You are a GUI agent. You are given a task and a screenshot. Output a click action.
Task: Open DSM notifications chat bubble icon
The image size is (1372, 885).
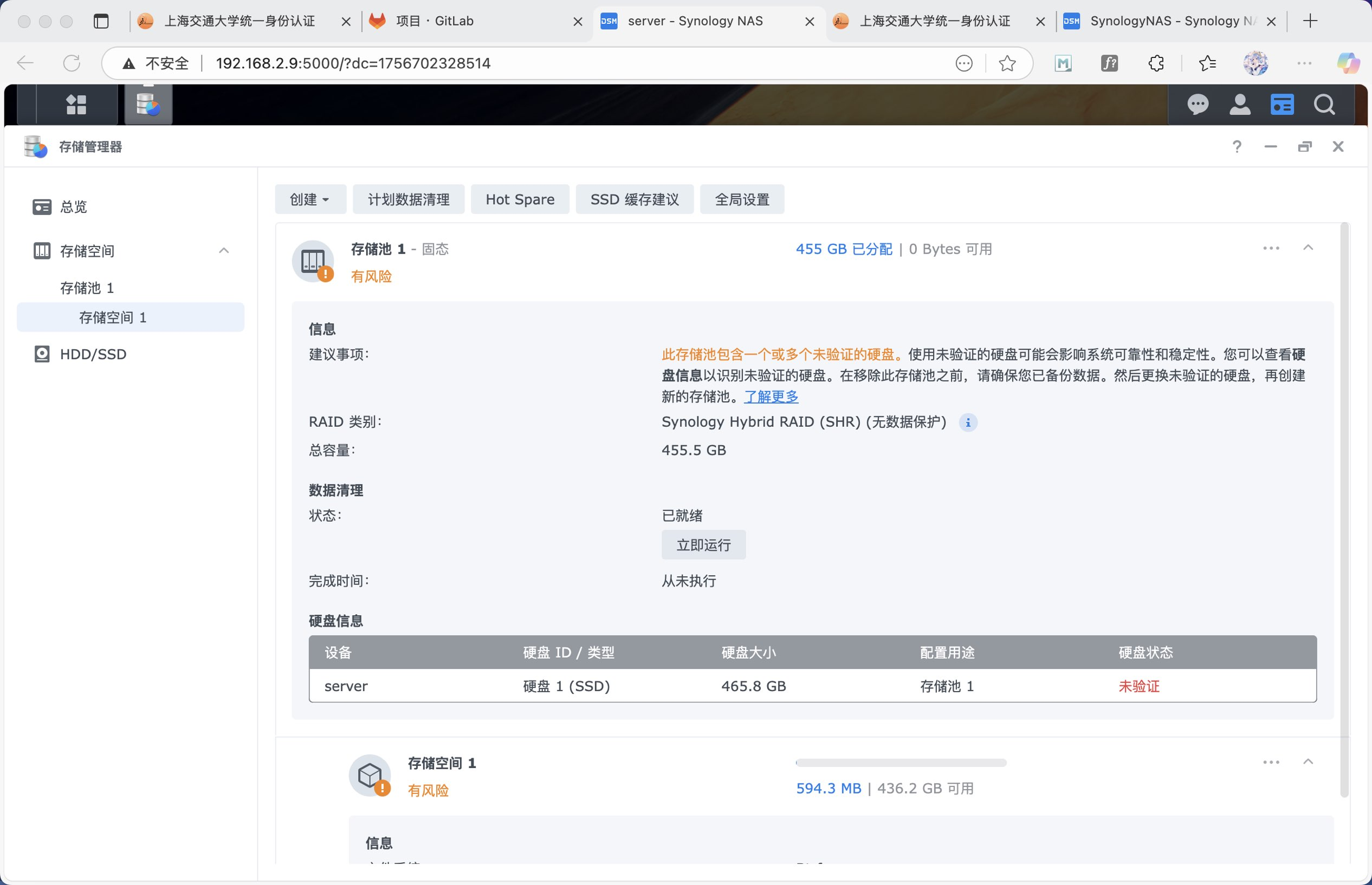1198,105
